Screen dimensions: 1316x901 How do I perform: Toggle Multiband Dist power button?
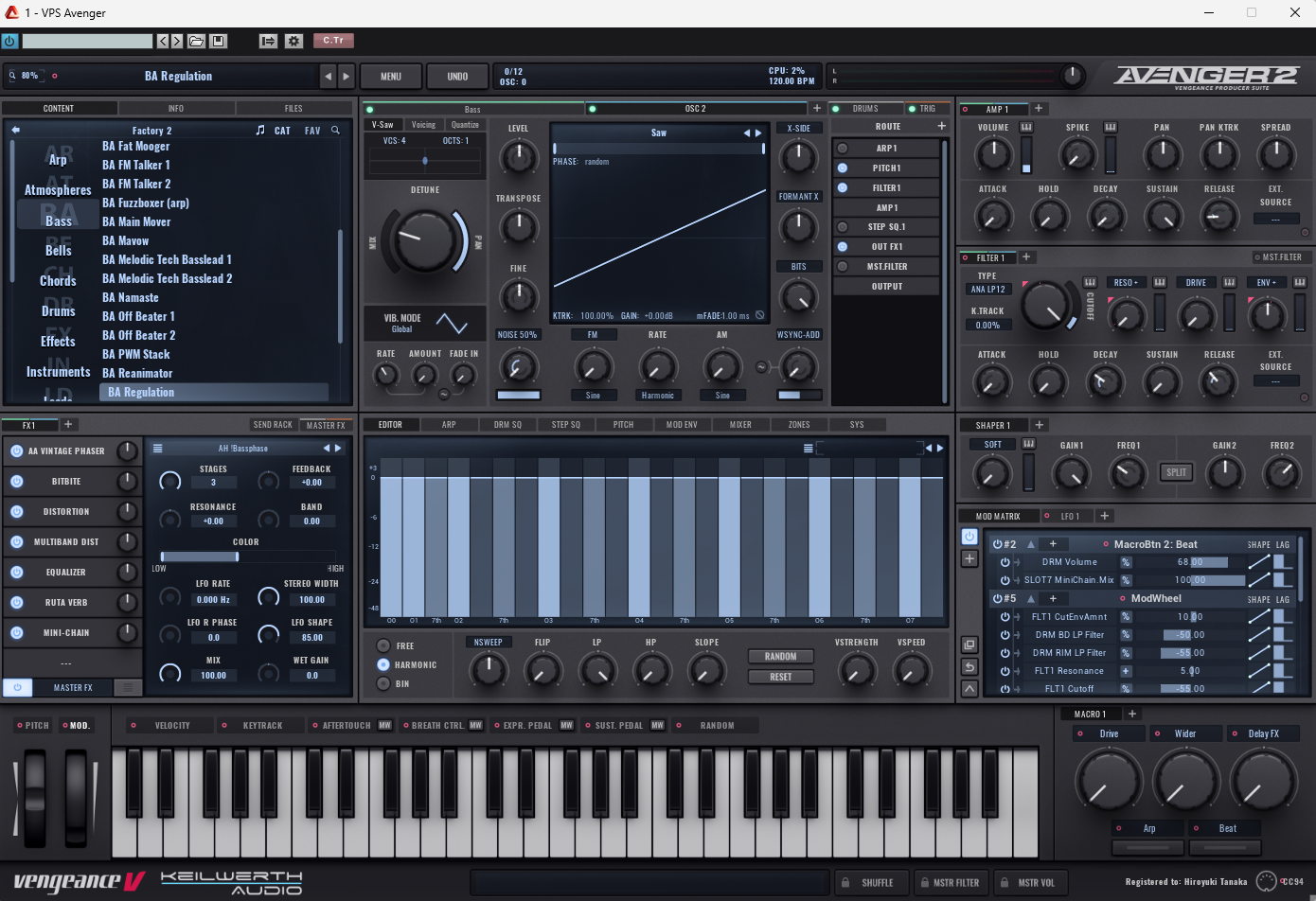[16, 542]
